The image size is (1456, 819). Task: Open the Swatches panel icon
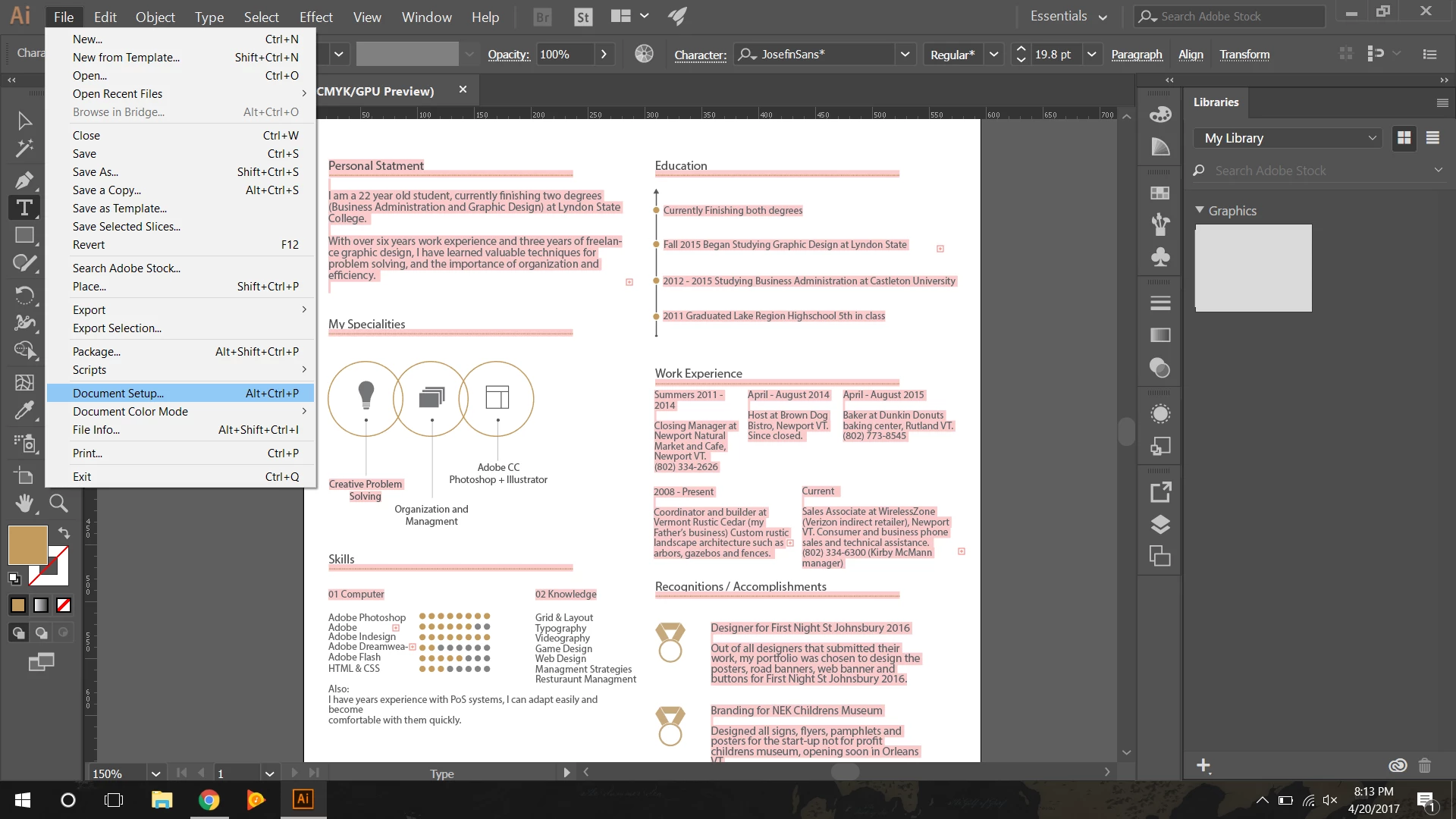pyautogui.click(x=1160, y=193)
